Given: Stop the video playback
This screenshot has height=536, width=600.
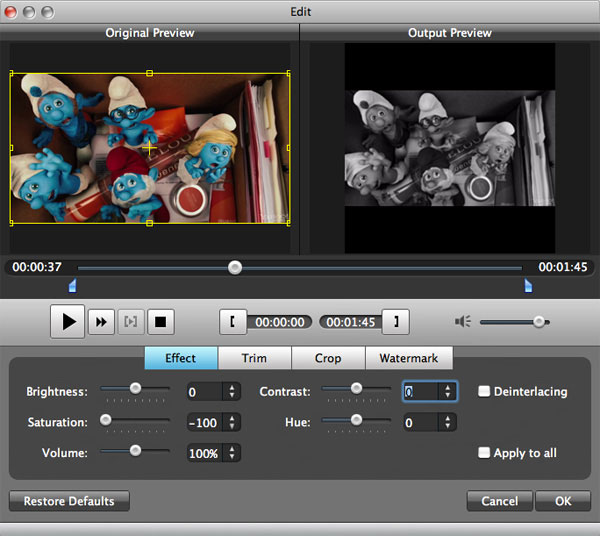Looking at the screenshot, I should [x=160, y=322].
